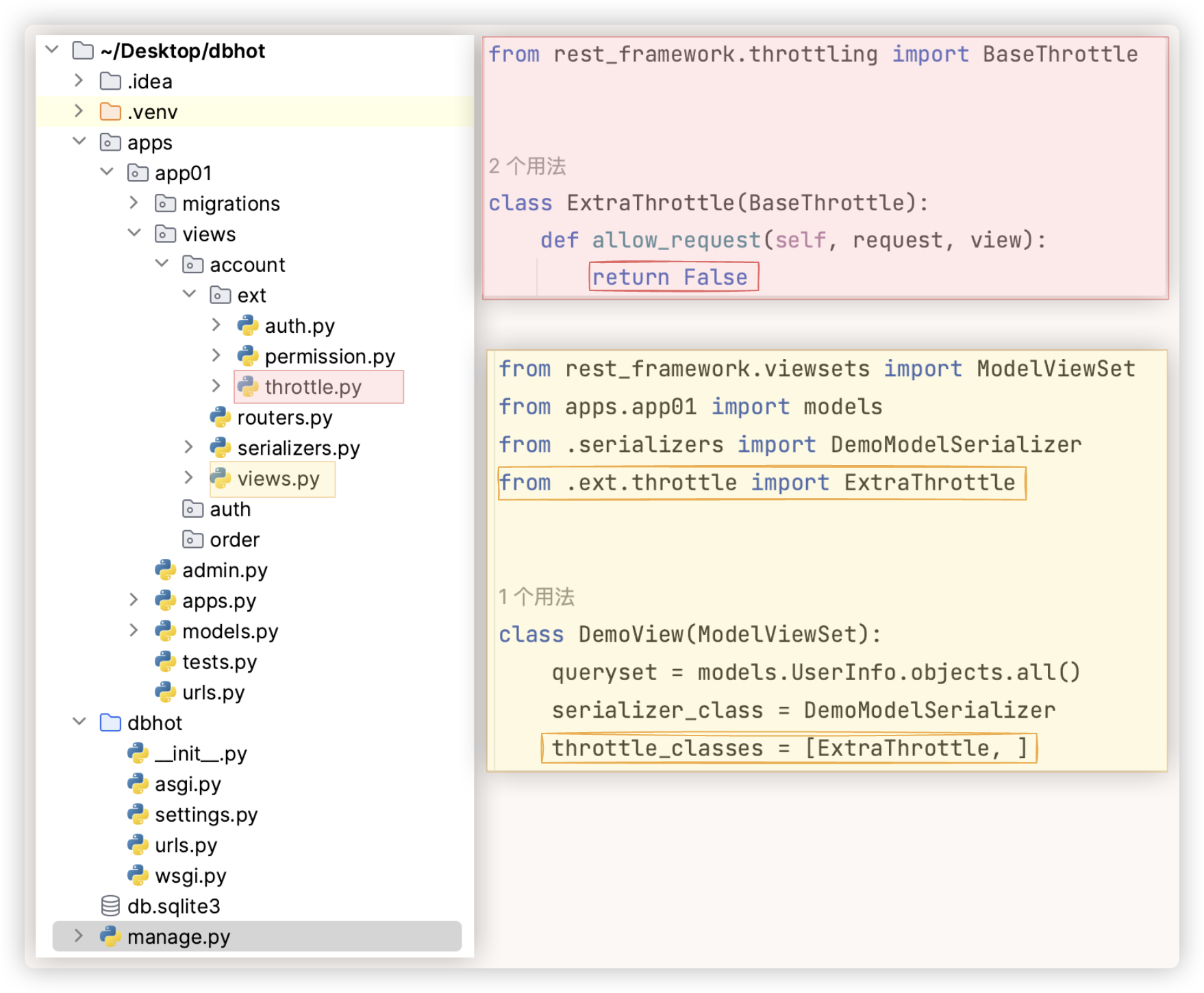This screenshot has height=993, width=1204.
Task: Expand the .idea folder chevron
Action: pos(79,81)
